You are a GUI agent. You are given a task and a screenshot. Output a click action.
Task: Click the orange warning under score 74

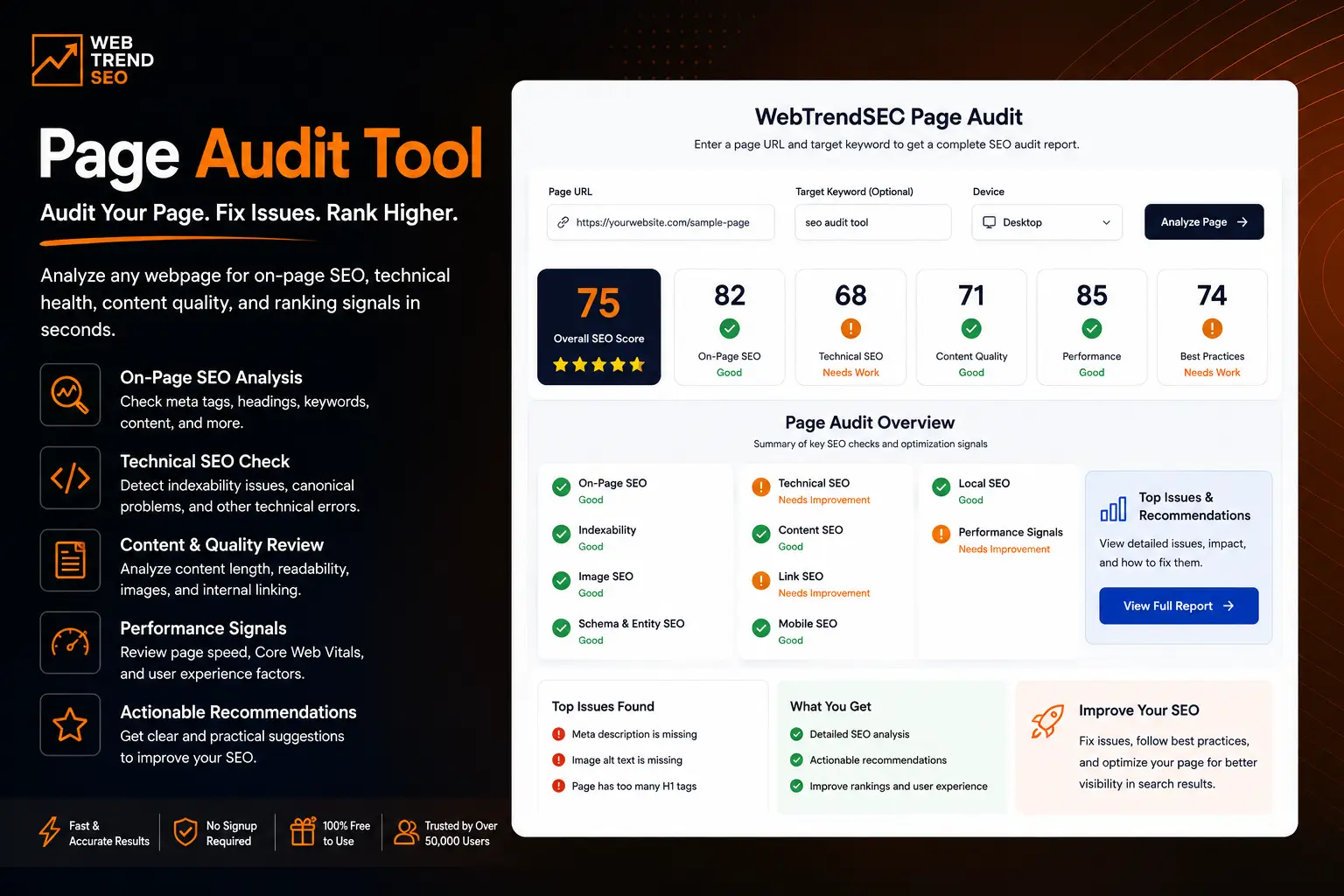tap(1212, 328)
